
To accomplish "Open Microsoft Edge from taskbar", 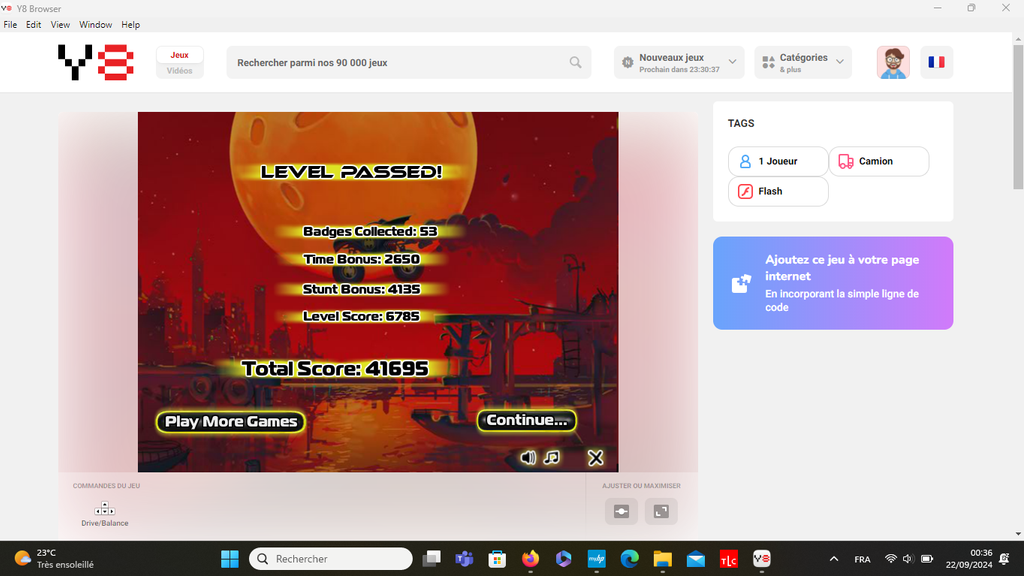I will [x=630, y=559].
